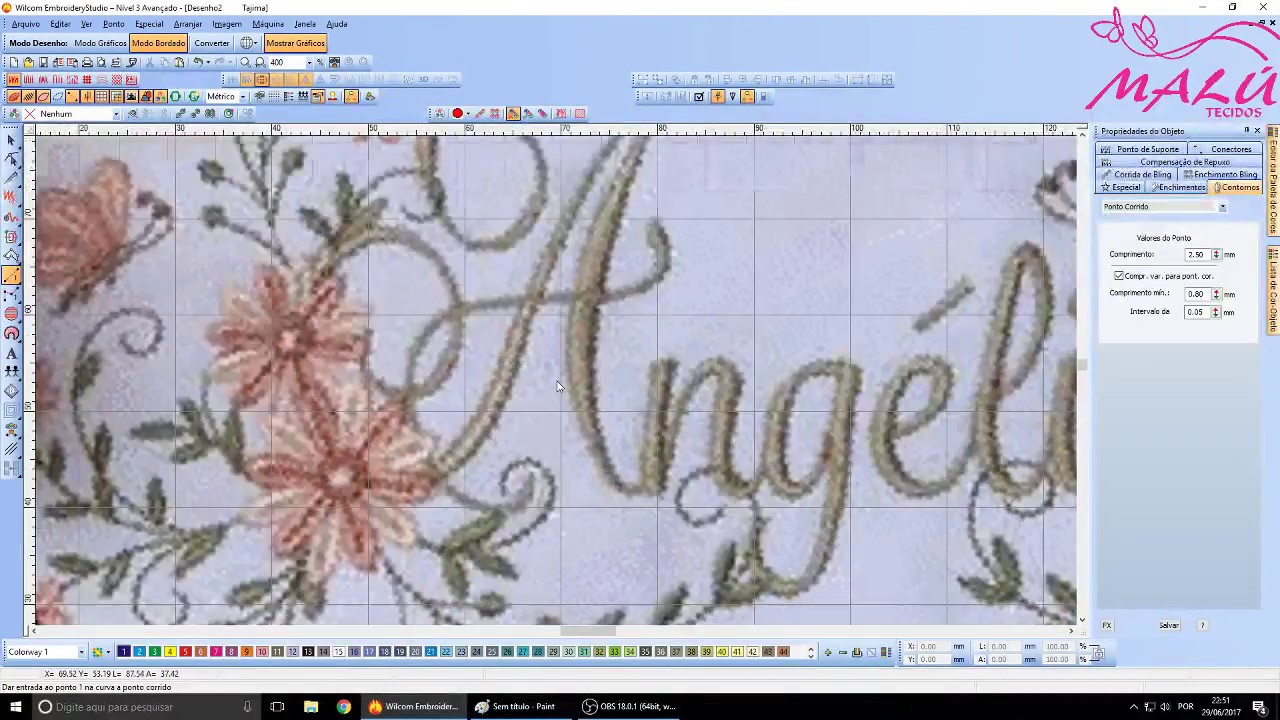Click the Comprimento value spinner arrows
1280x720 pixels.
pyautogui.click(x=1216, y=255)
